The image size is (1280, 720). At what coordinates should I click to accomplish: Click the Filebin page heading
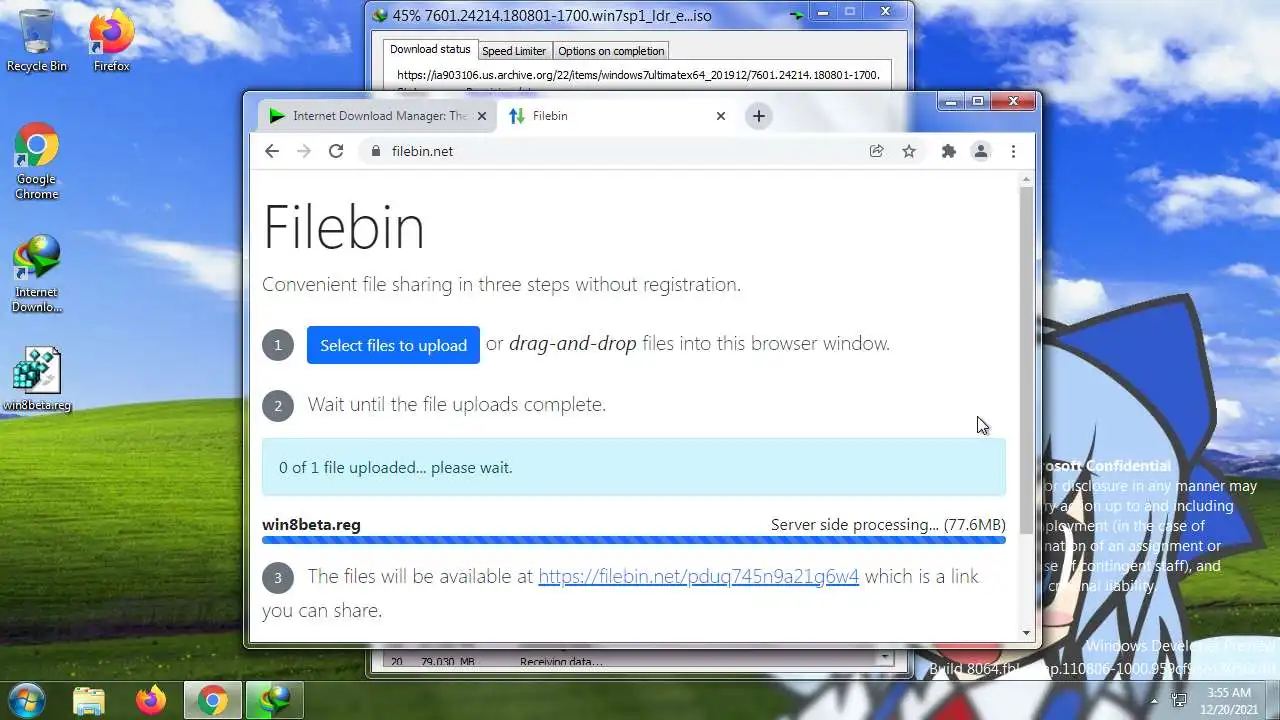344,227
